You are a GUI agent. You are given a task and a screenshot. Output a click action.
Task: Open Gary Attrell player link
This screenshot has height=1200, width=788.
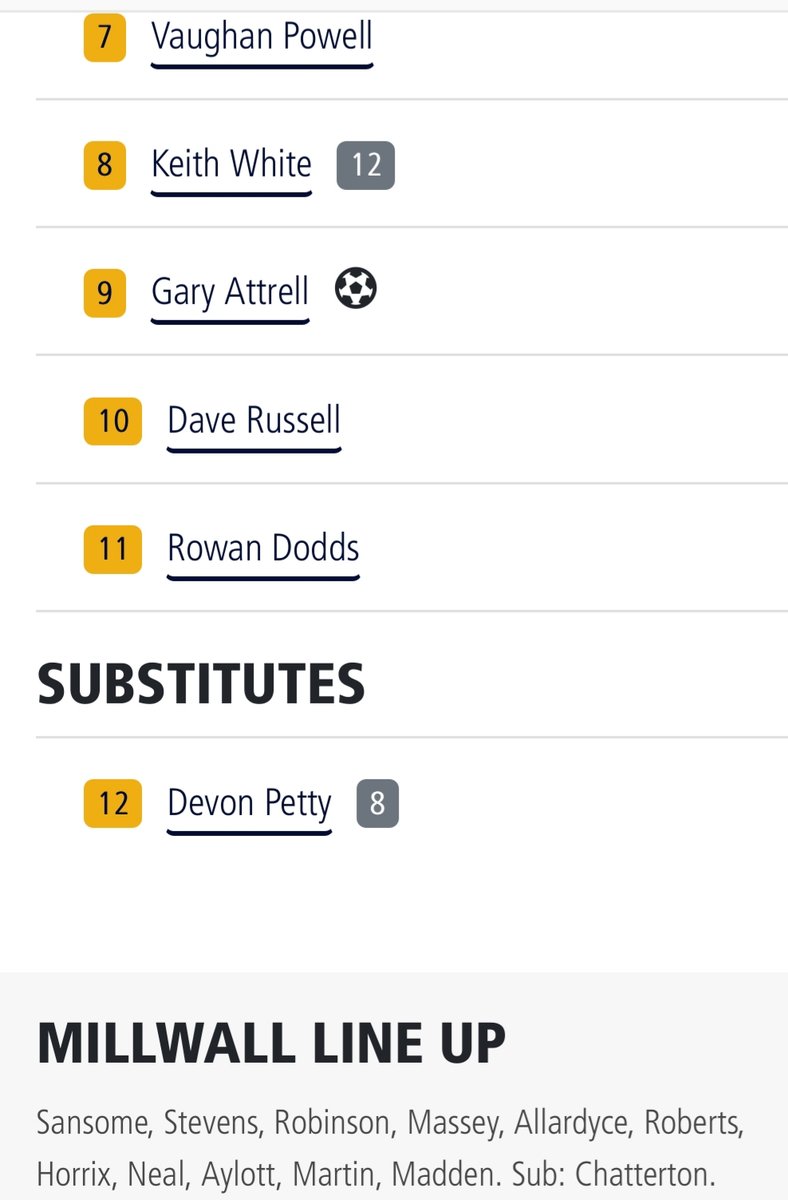[x=230, y=292]
